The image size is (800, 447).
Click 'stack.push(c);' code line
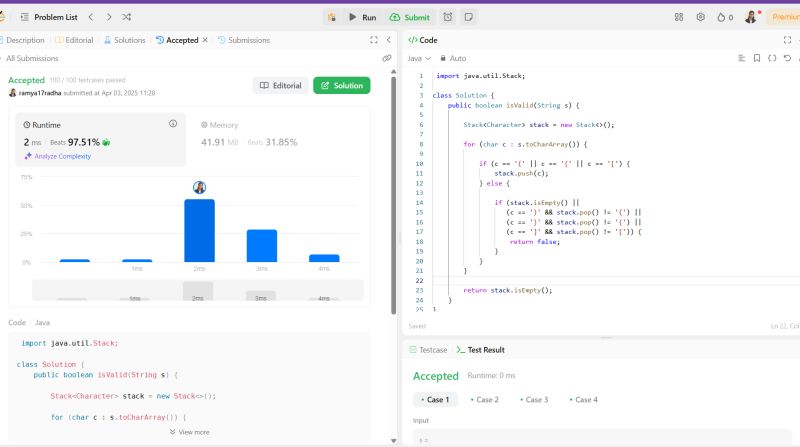tap(521, 173)
